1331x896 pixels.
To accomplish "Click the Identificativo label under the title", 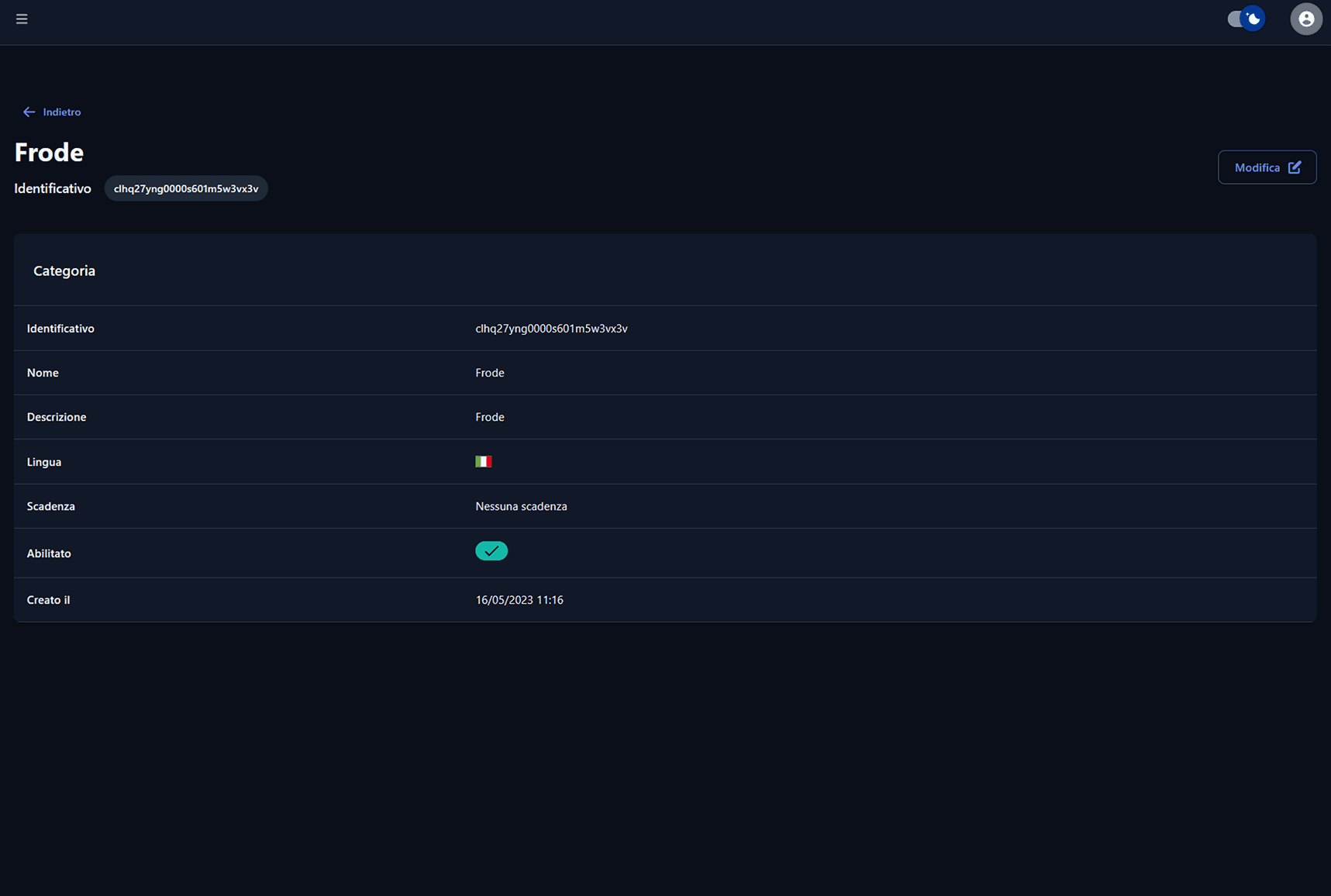I will (53, 188).
